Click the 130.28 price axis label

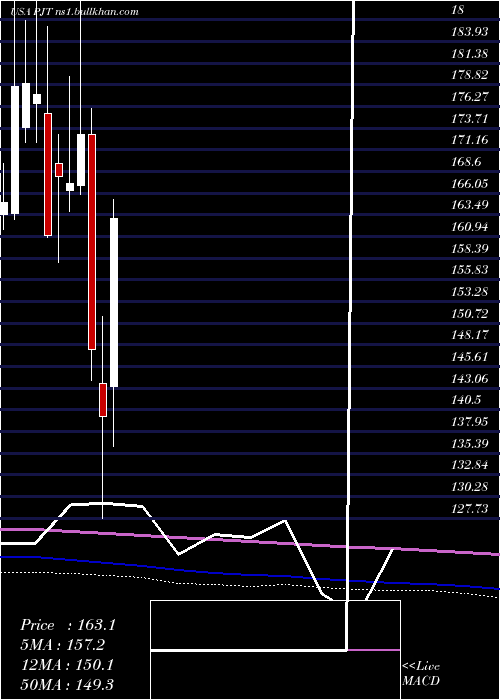point(469,487)
